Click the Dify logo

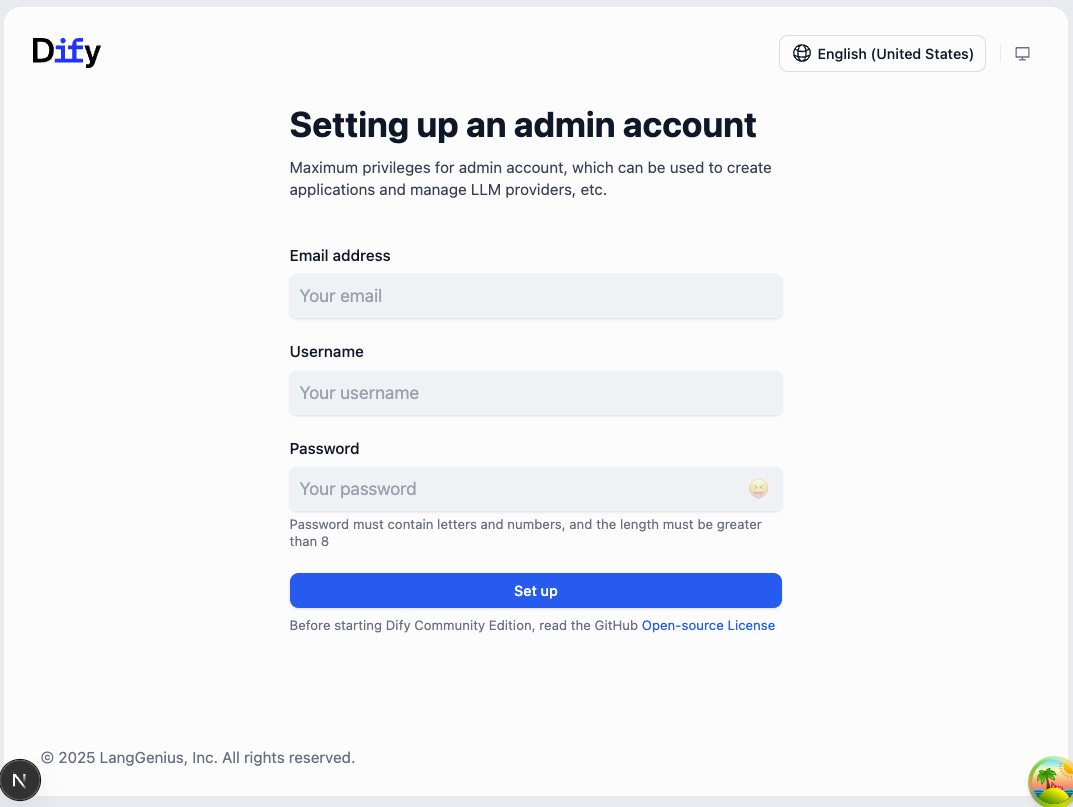66,52
